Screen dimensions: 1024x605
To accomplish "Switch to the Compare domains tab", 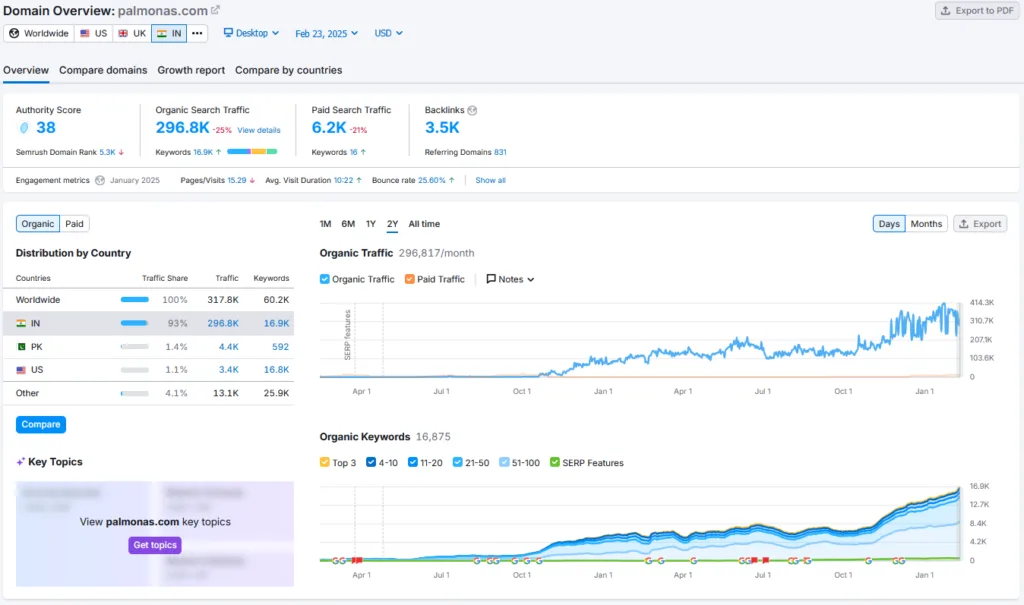I will pos(103,70).
